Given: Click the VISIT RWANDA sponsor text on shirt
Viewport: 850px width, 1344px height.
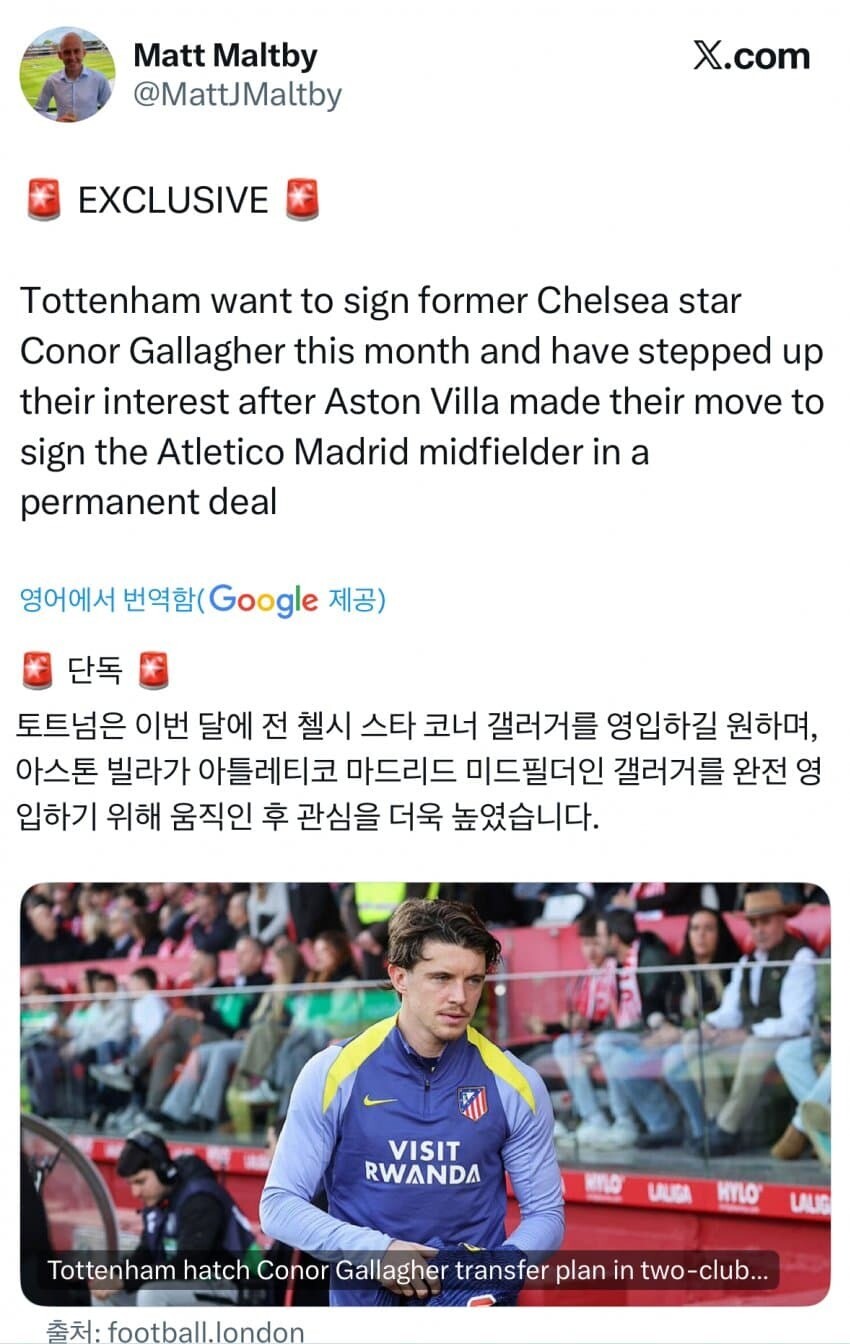Looking at the screenshot, I should coord(422,1161).
